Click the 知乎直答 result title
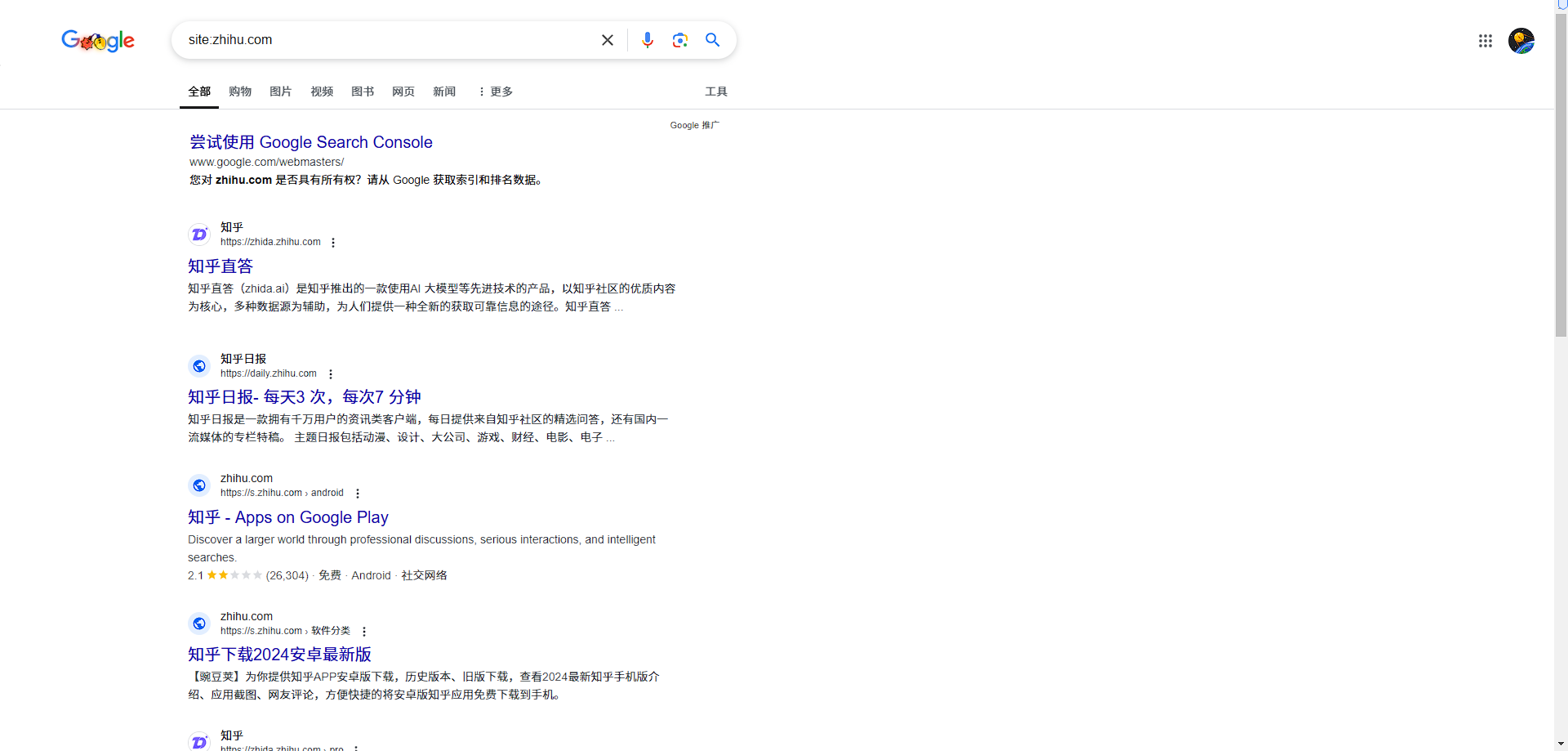The height and width of the screenshot is (751, 1568). pos(220,266)
